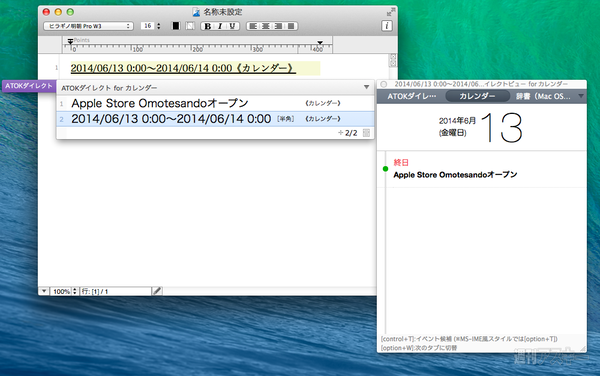
Task: Open the ATOKダイレクト for カレンダー dropdown arrow
Action: pos(366,87)
